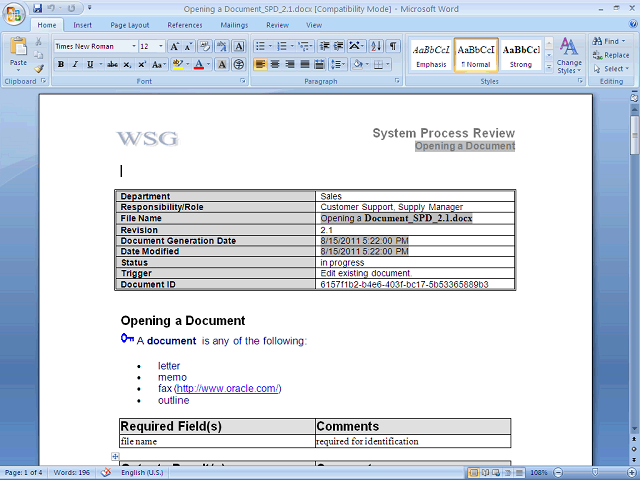Image resolution: width=640 pixels, height=480 pixels.
Task: Click Words: 196 in status bar
Action: (72, 473)
